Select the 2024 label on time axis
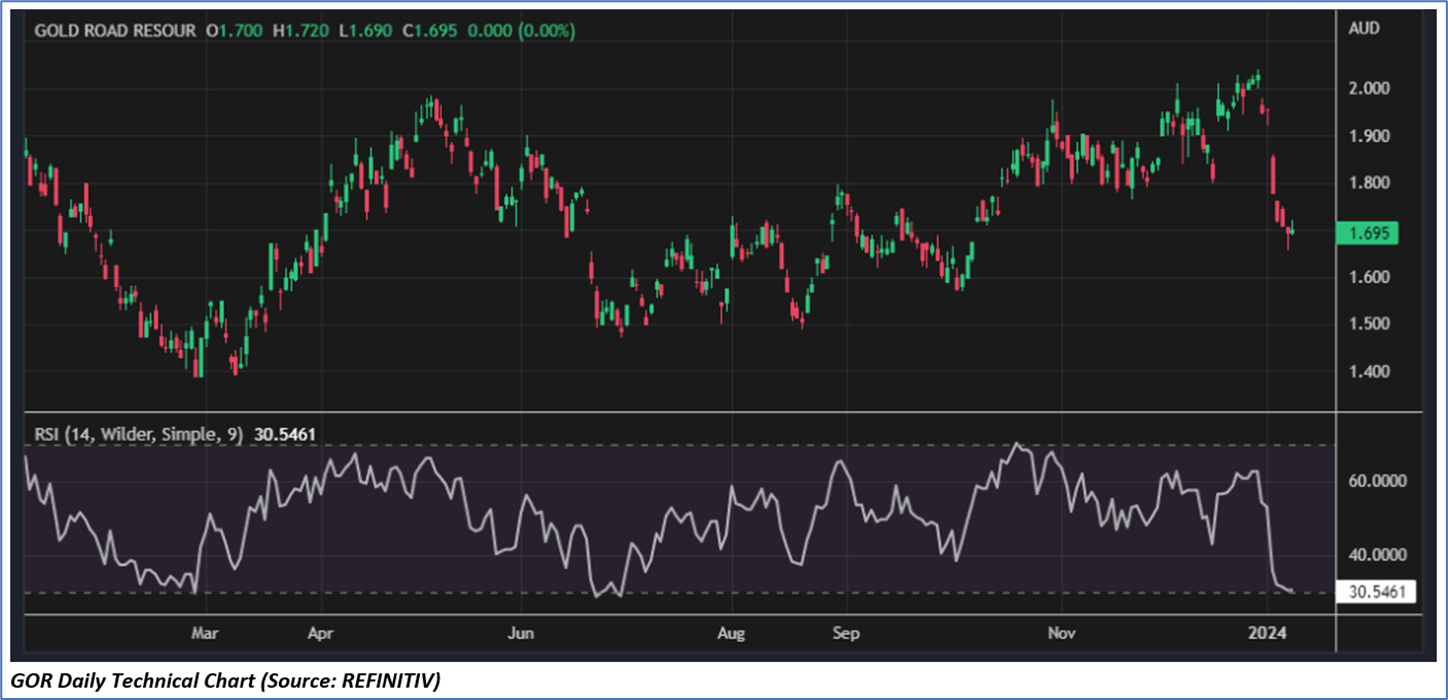Screen dimensions: 1448x700 [1266, 632]
